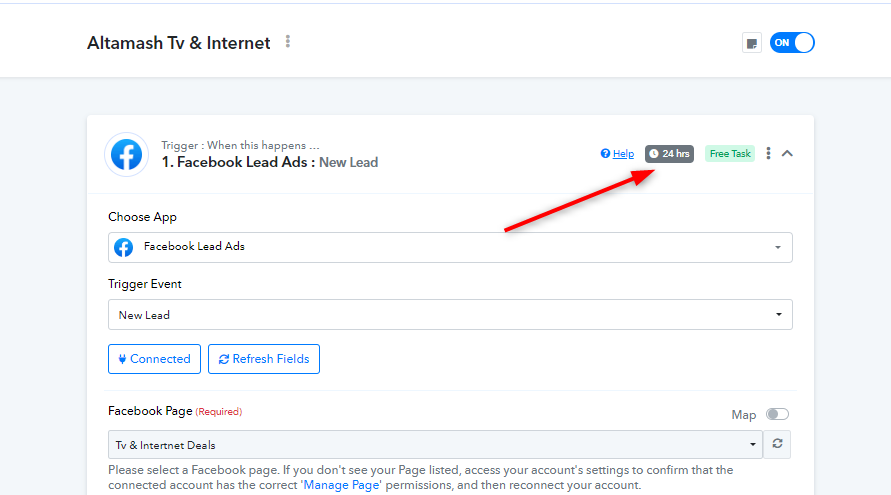Image resolution: width=891 pixels, height=495 pixels.
Task: Refresh the Facebook Page list icon
Action: point(777,444)
